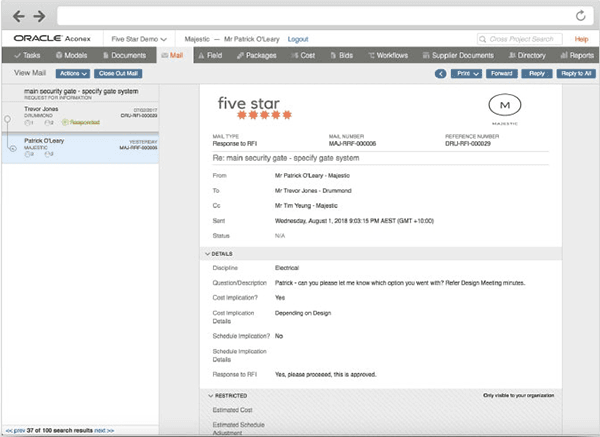Click the magnifier icon in Cross Project Search
Screen dimensions: 600x437
tap(483, 39)
